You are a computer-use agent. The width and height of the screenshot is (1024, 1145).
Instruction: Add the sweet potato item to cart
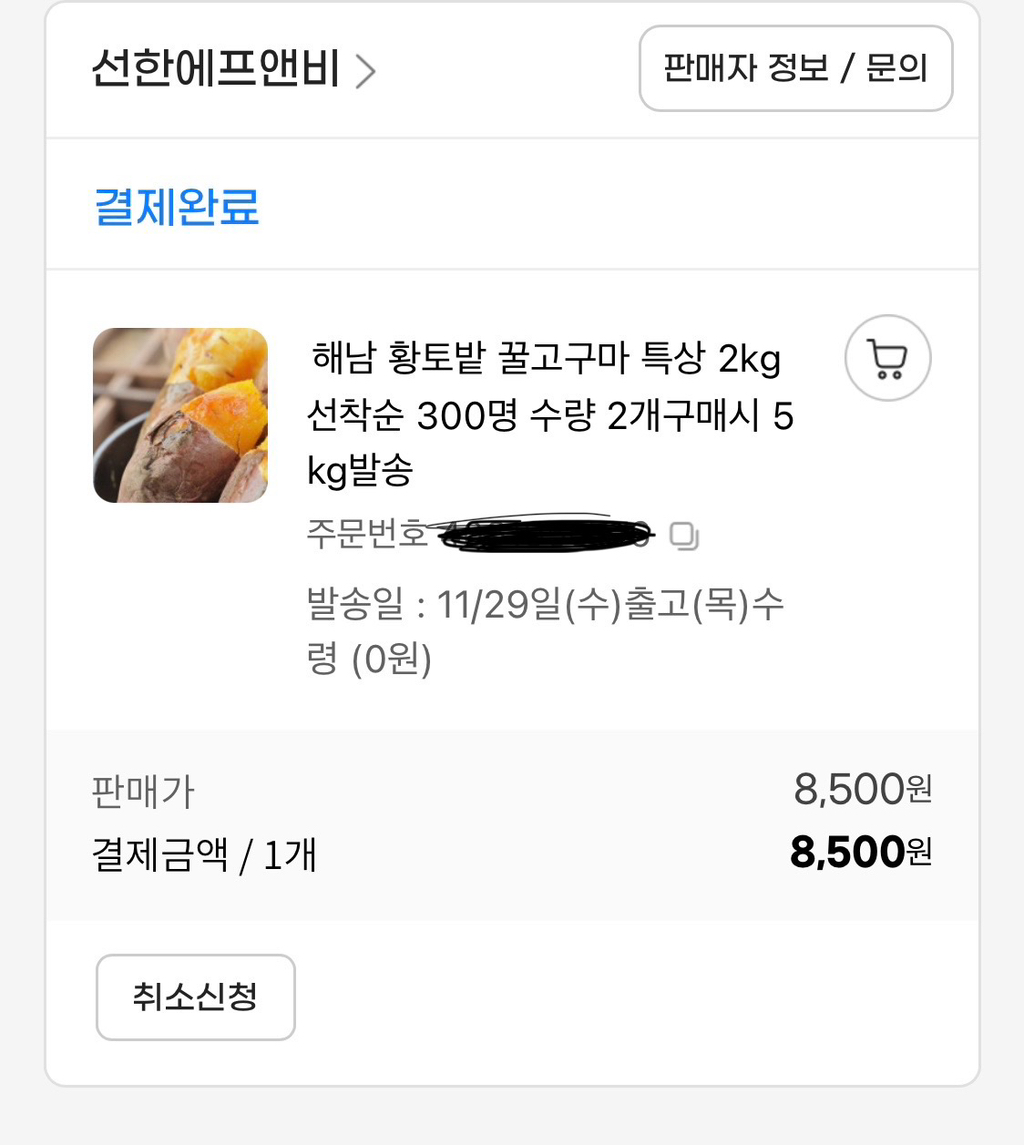887,358
